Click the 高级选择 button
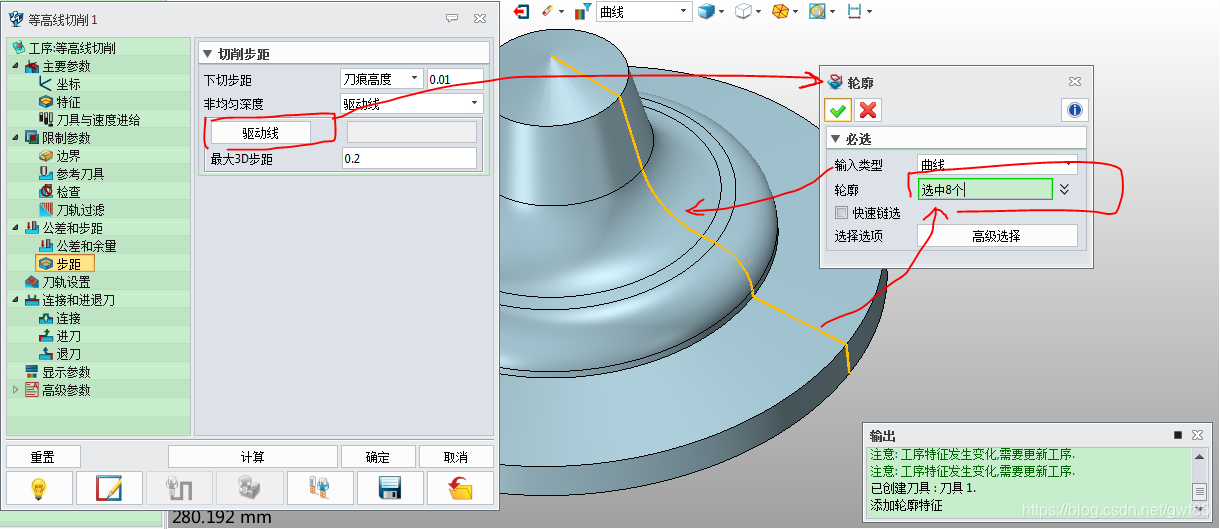 (x=996, y=237)
